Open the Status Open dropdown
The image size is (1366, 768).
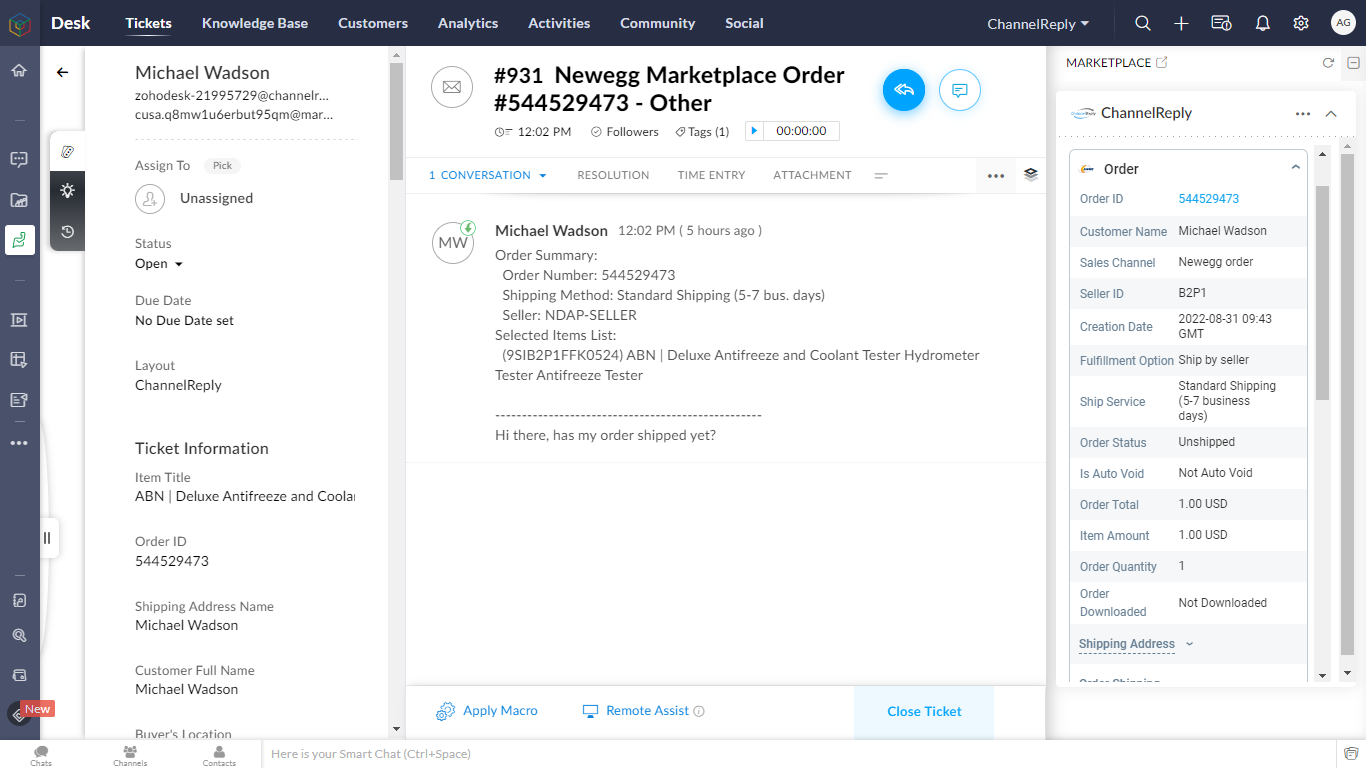coord(159,264)
